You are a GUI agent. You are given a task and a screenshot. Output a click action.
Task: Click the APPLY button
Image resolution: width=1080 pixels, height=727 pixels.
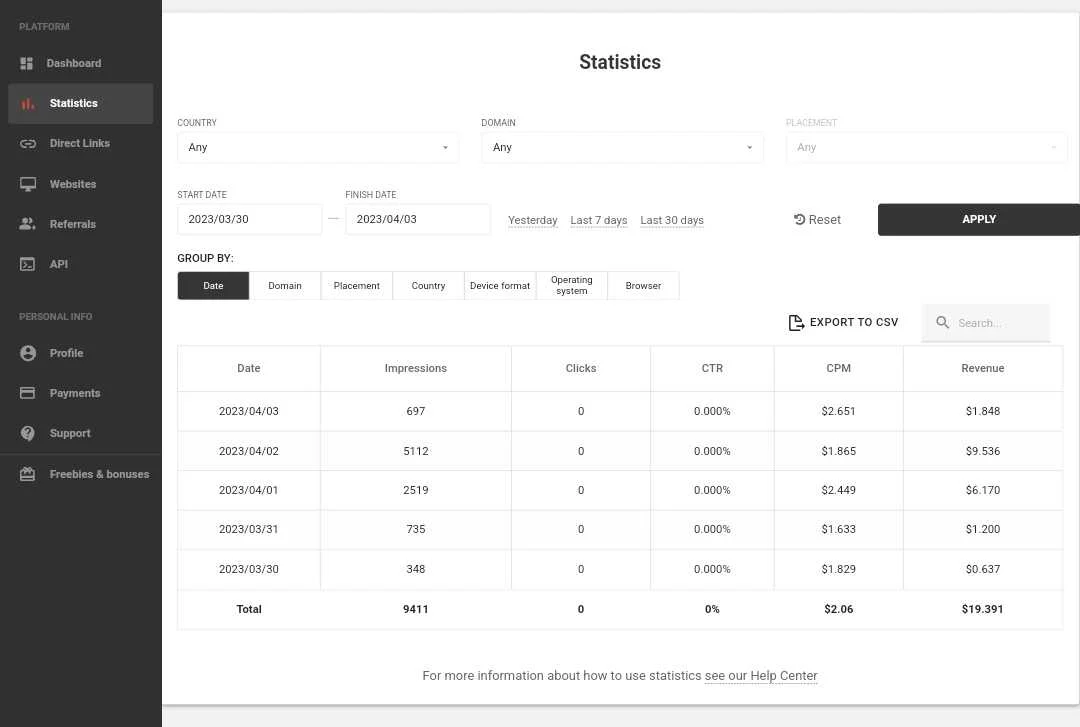pos(979,219)
